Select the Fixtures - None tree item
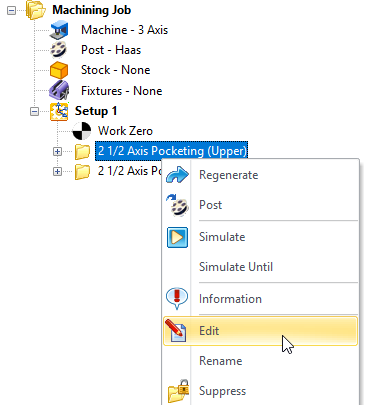371x405 pixels. pos(122,91)
